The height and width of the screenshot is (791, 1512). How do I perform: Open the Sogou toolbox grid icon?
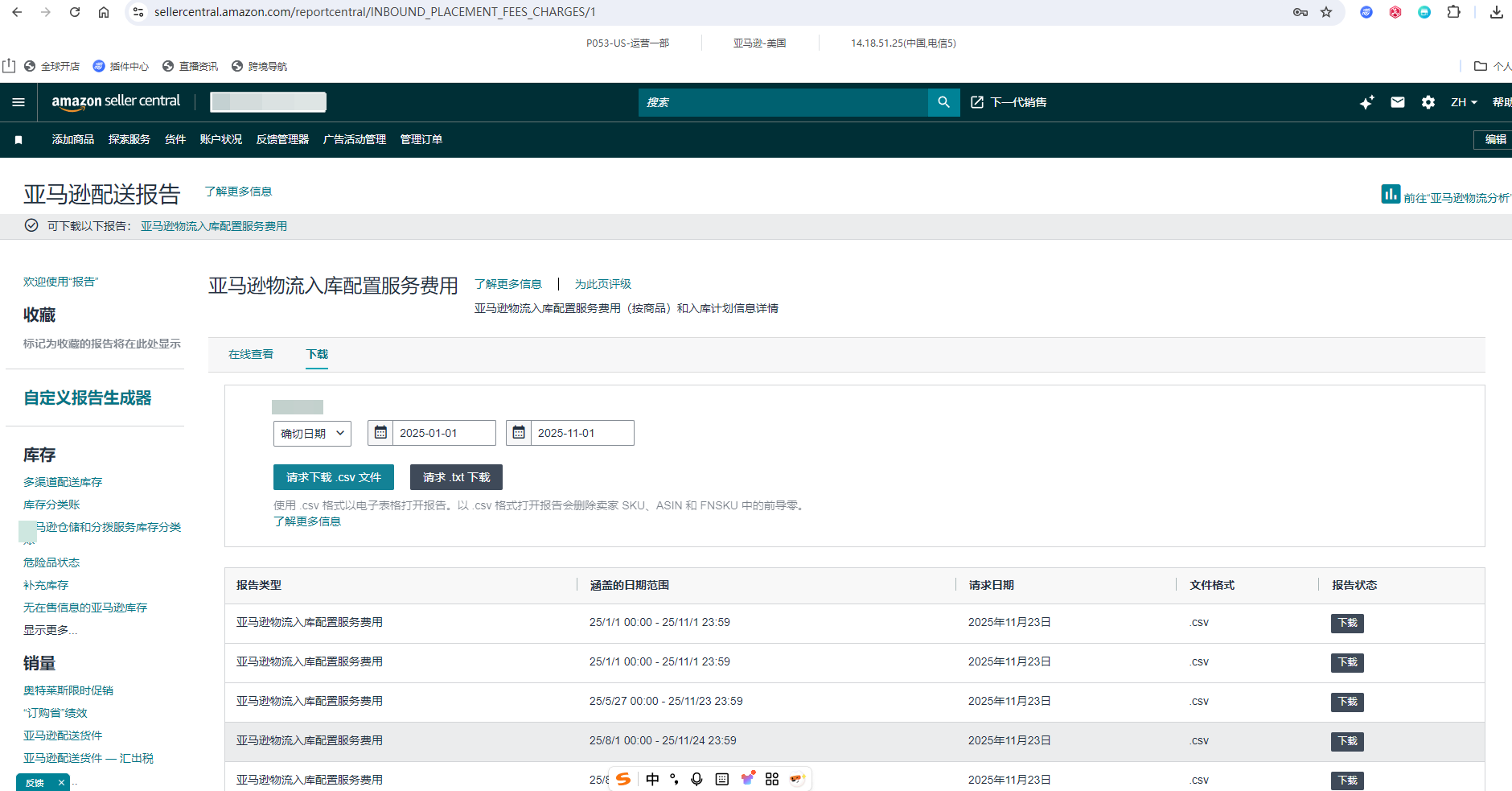pos(772,779)
